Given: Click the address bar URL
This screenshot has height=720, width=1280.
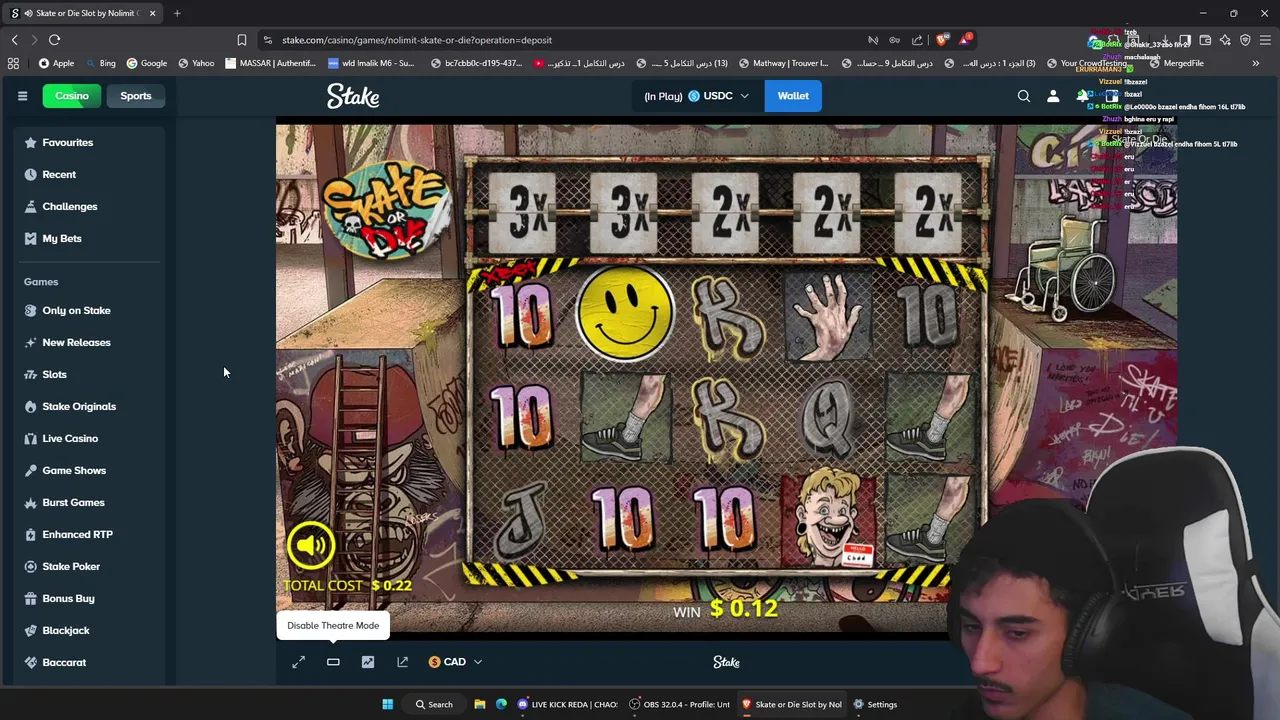Looking at the screenshot, I should (416, 40).
